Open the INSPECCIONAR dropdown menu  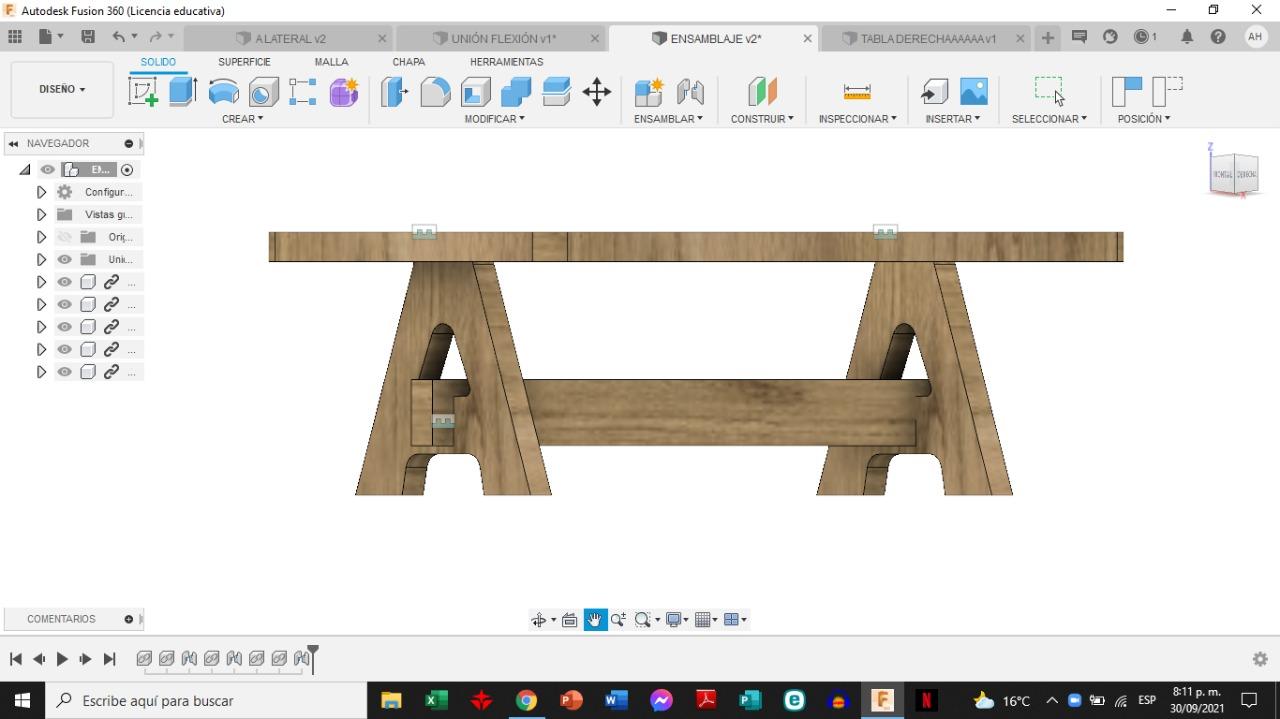(857, 119)
